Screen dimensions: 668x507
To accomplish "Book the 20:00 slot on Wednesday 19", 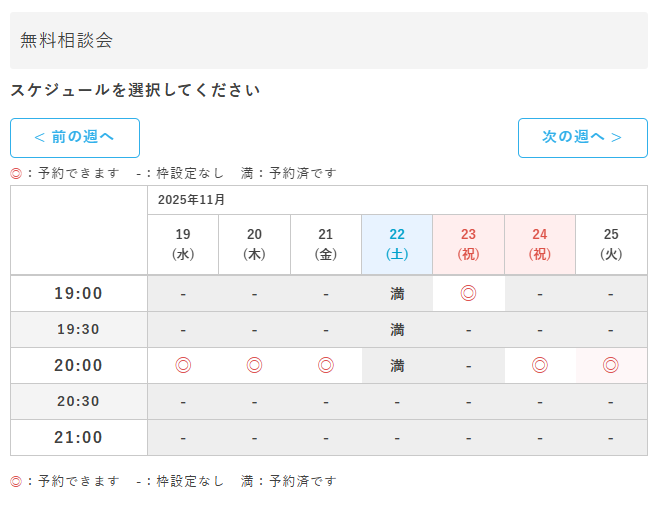I will tap(183, 365).
